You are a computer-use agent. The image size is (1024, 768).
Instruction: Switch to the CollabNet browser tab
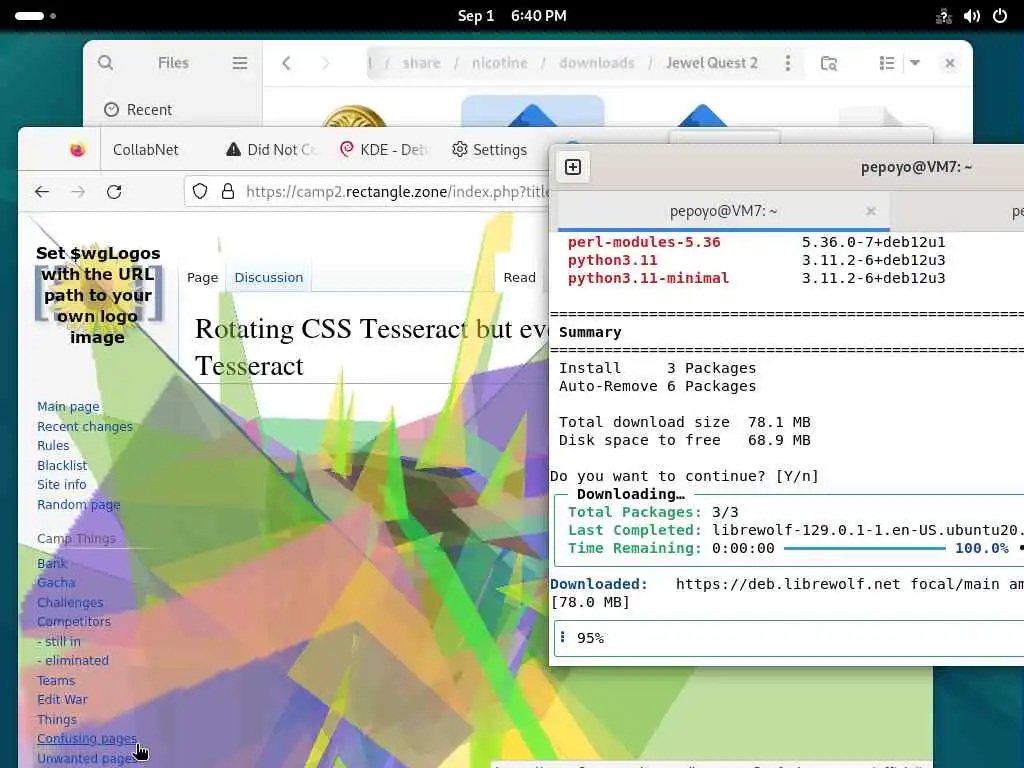pos(146,150)
